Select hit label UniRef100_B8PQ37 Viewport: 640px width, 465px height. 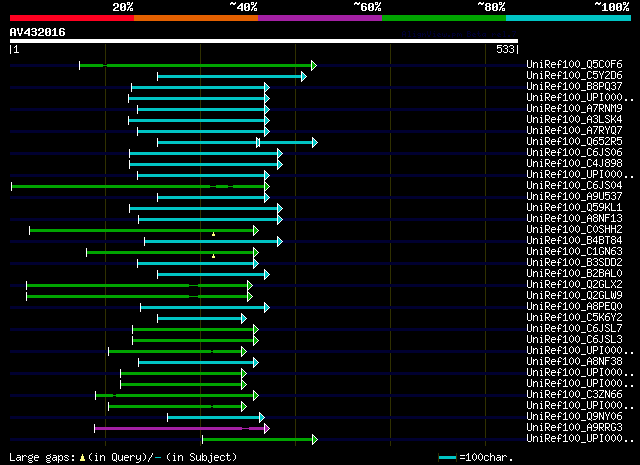point(574,86)
